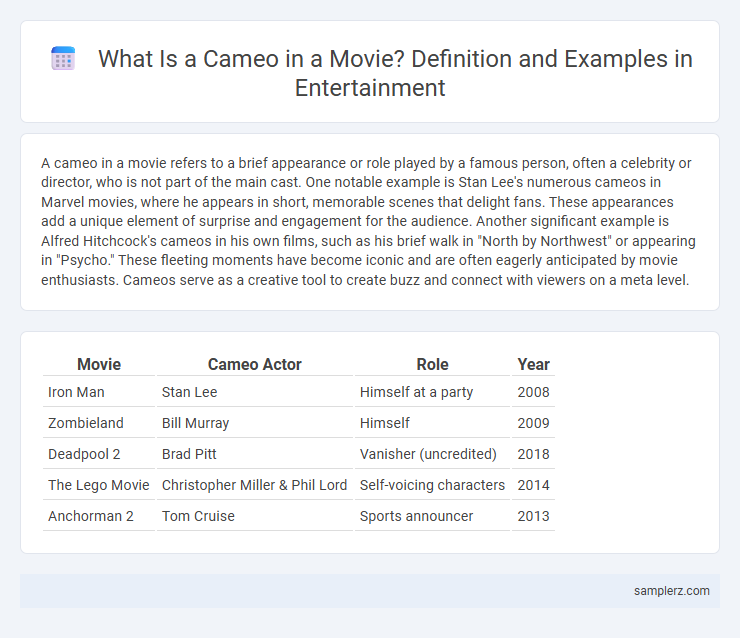This screenshot has width=740, height=638.
Task: Select the 'Movie' column header
Action: click(x=99, y=364)
